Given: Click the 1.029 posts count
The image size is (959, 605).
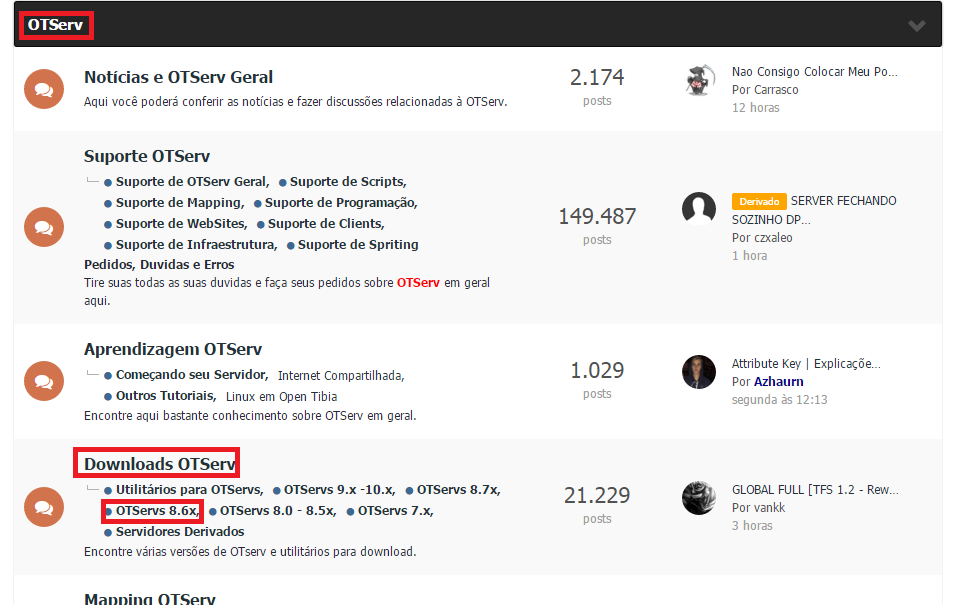Looking at the screenshot, I should [597, 371].
